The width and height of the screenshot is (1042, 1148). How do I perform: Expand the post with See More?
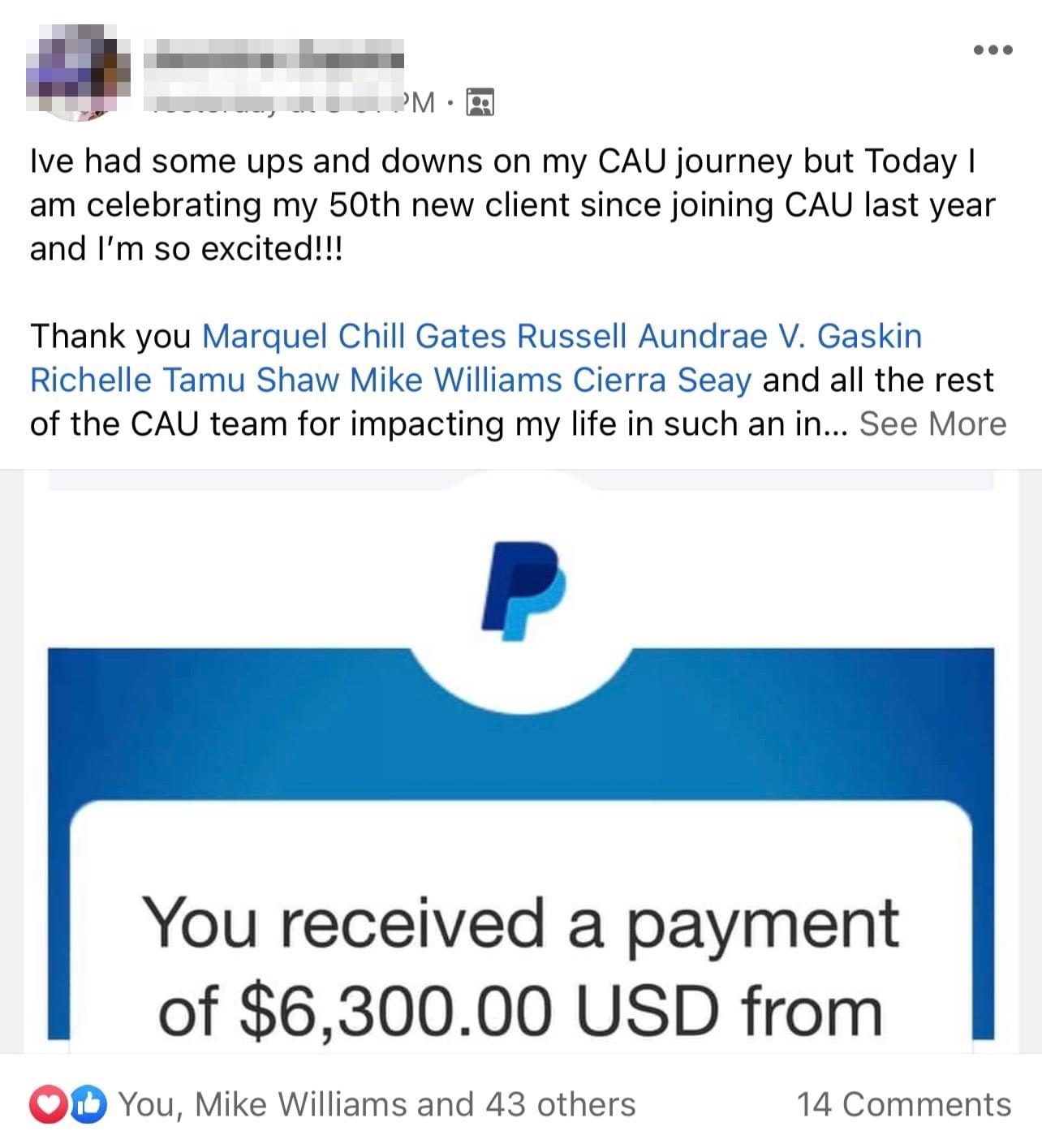(932, 424)
